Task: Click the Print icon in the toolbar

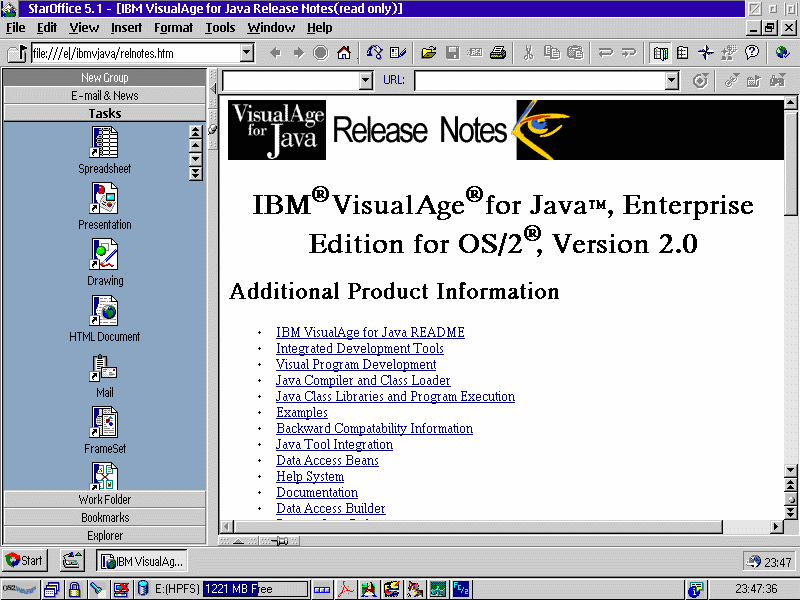Action: click(497, 53)
